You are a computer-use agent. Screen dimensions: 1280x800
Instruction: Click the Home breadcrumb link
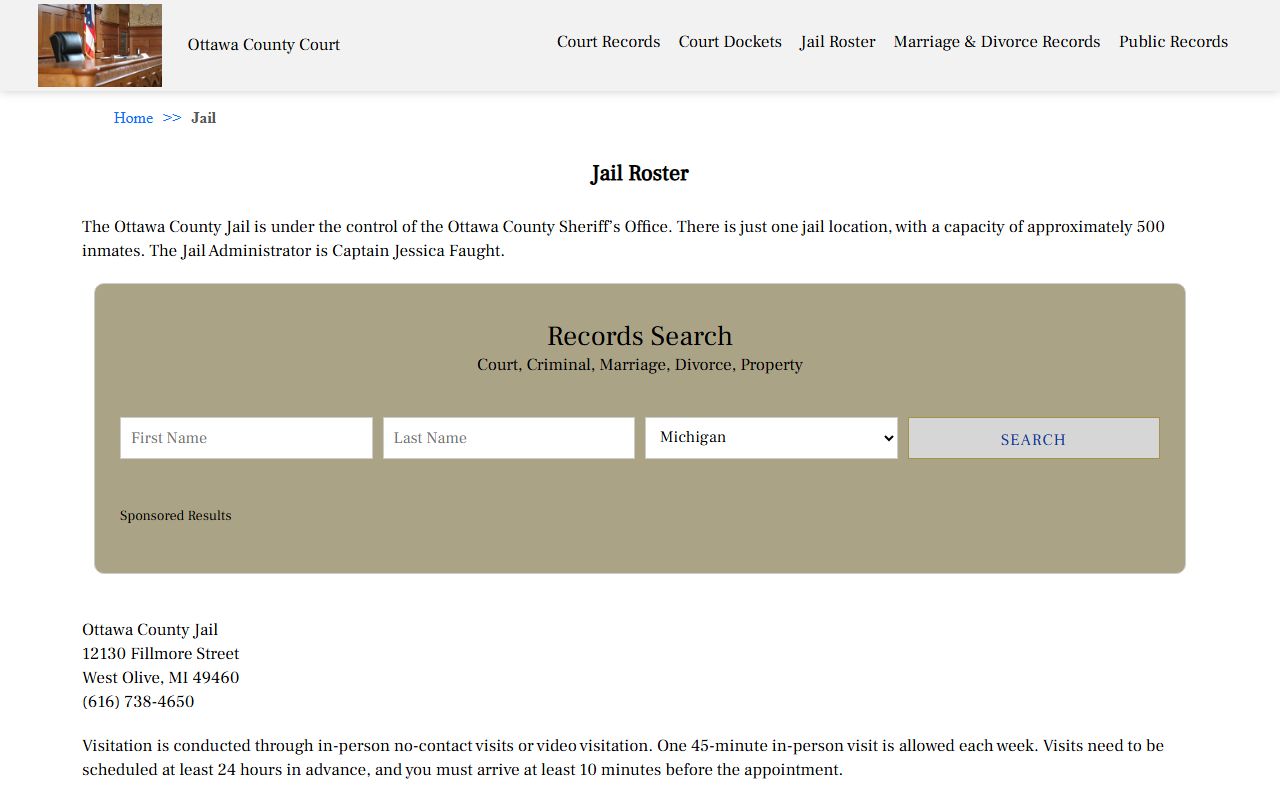point(133,118)
